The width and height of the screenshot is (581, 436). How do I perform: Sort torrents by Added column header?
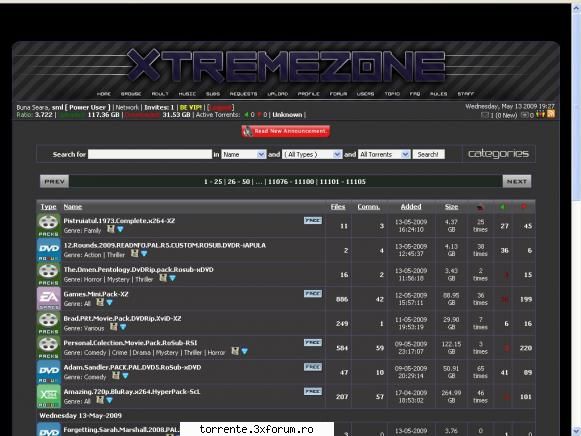411,207
